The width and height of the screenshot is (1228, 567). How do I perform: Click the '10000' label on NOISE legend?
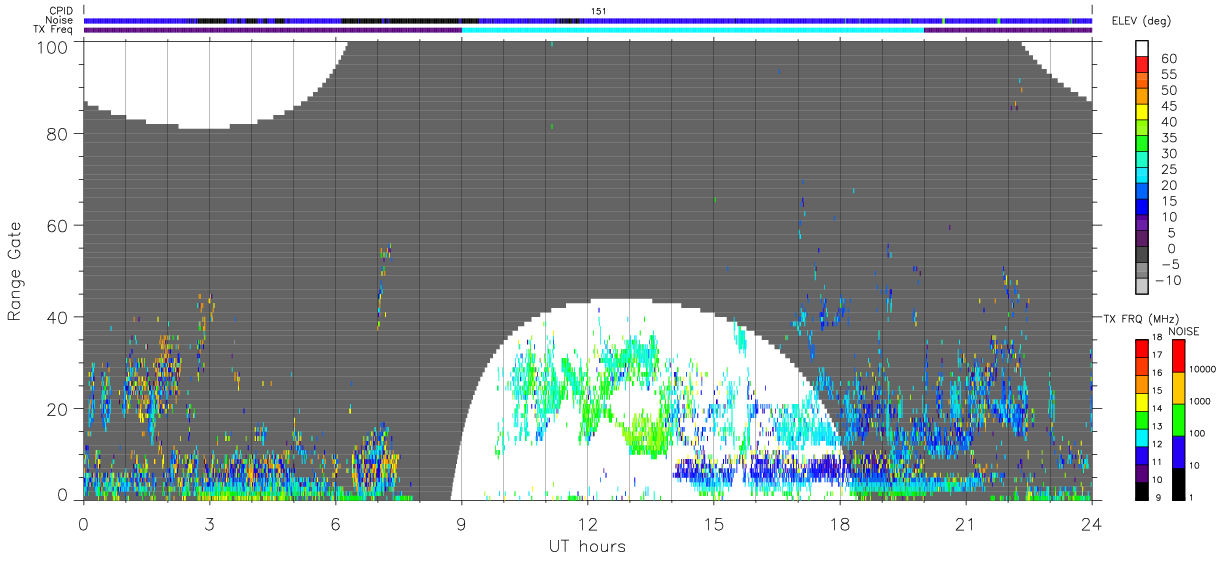pyautogui.click(x=1203, y=369)
